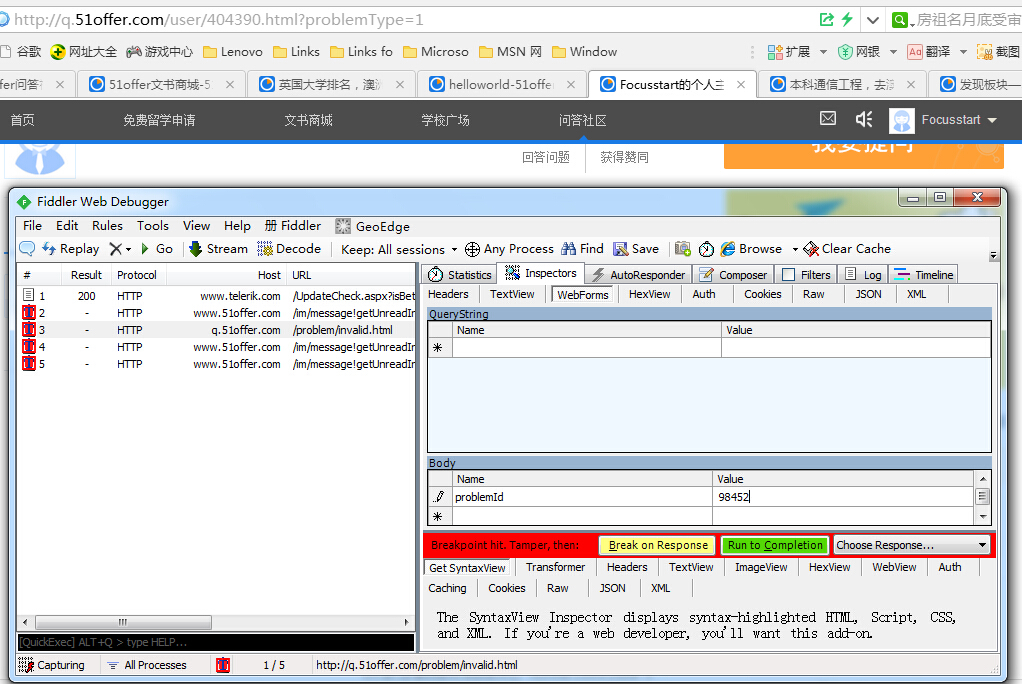Click Break on Response button
Image resolution: width=1022 pixels, height=684 pixels.
tap(657, 545)
